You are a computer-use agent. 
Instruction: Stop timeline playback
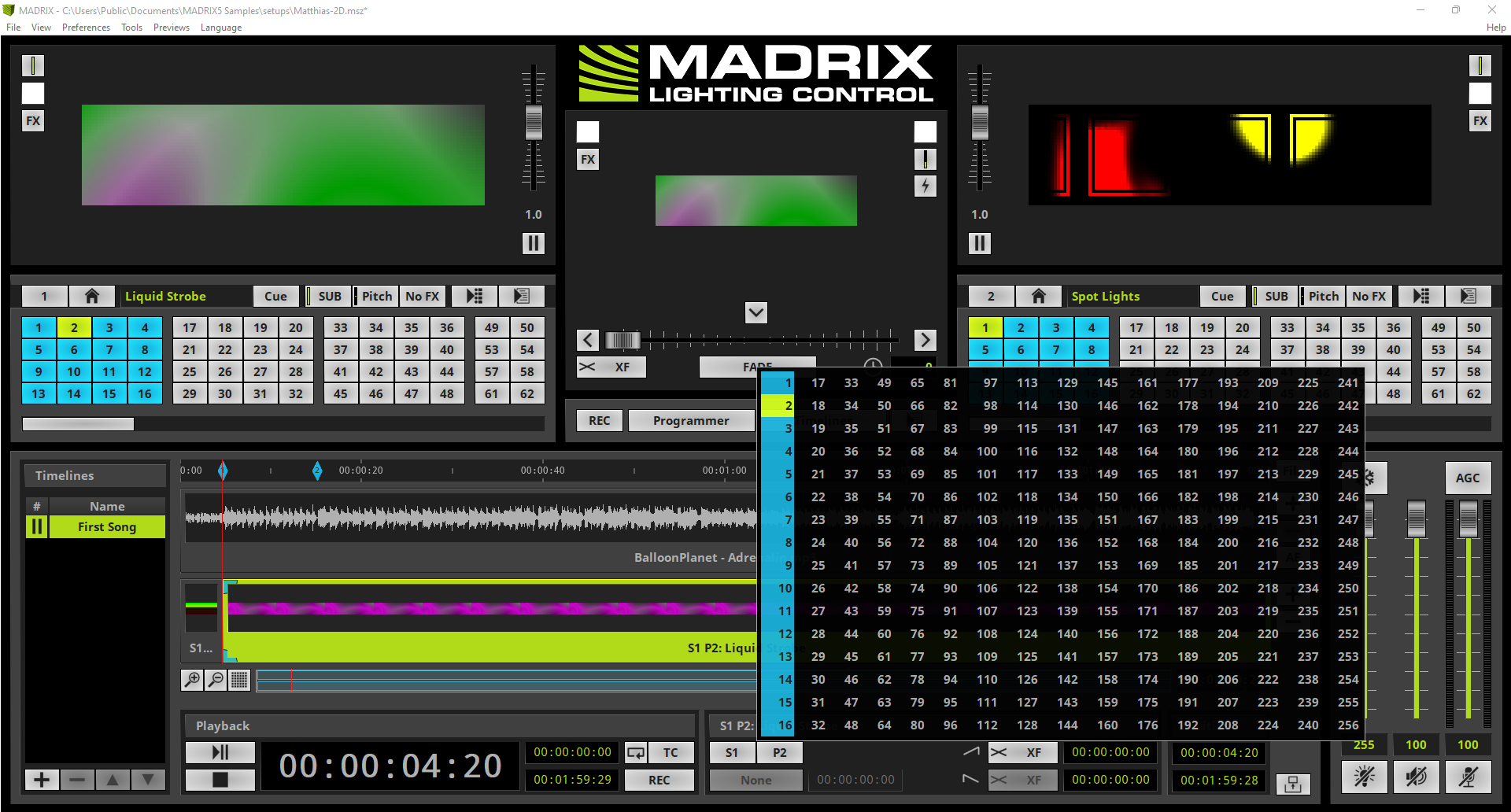[x=220, y=780]
